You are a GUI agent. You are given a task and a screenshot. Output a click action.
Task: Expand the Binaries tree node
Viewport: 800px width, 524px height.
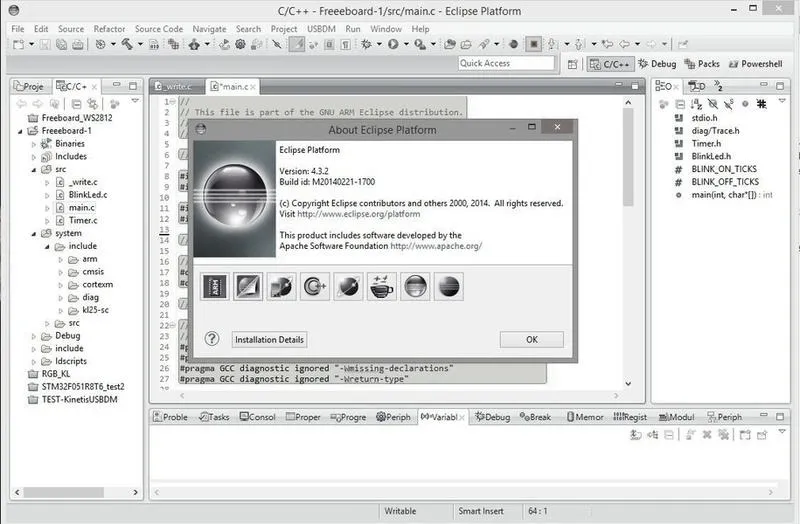point(34,144)
